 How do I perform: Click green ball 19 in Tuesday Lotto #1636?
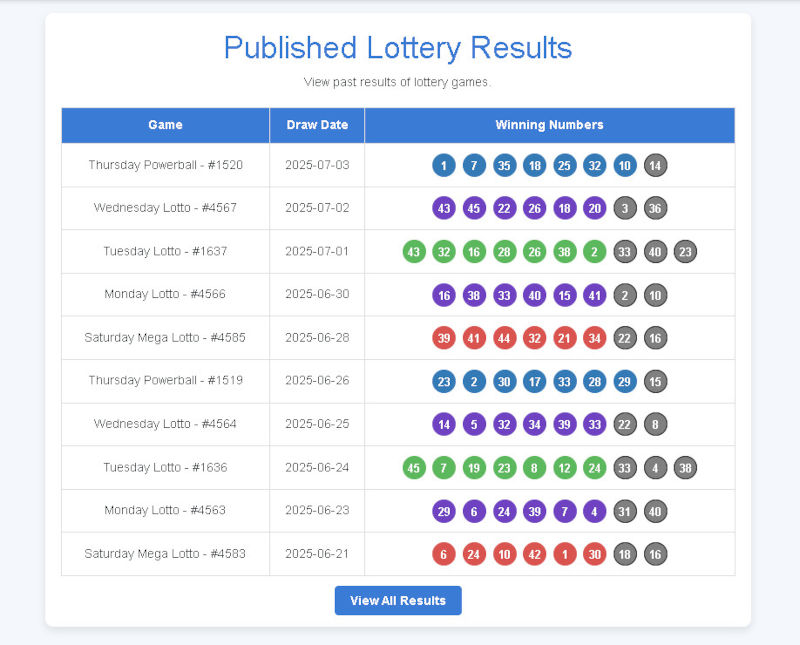[x=474, y=467]
